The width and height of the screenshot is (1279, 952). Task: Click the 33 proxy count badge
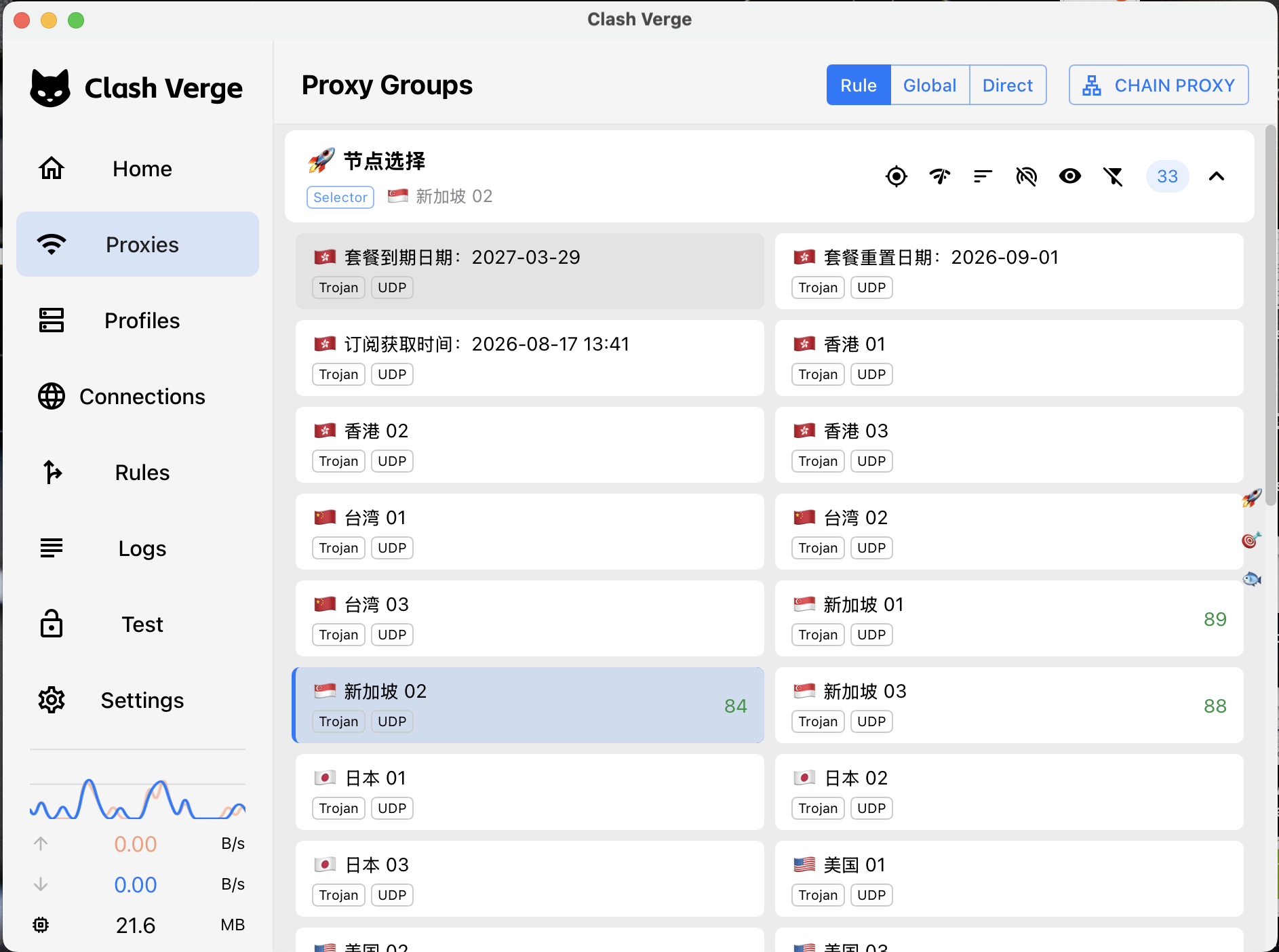[x=1167, y=176]
